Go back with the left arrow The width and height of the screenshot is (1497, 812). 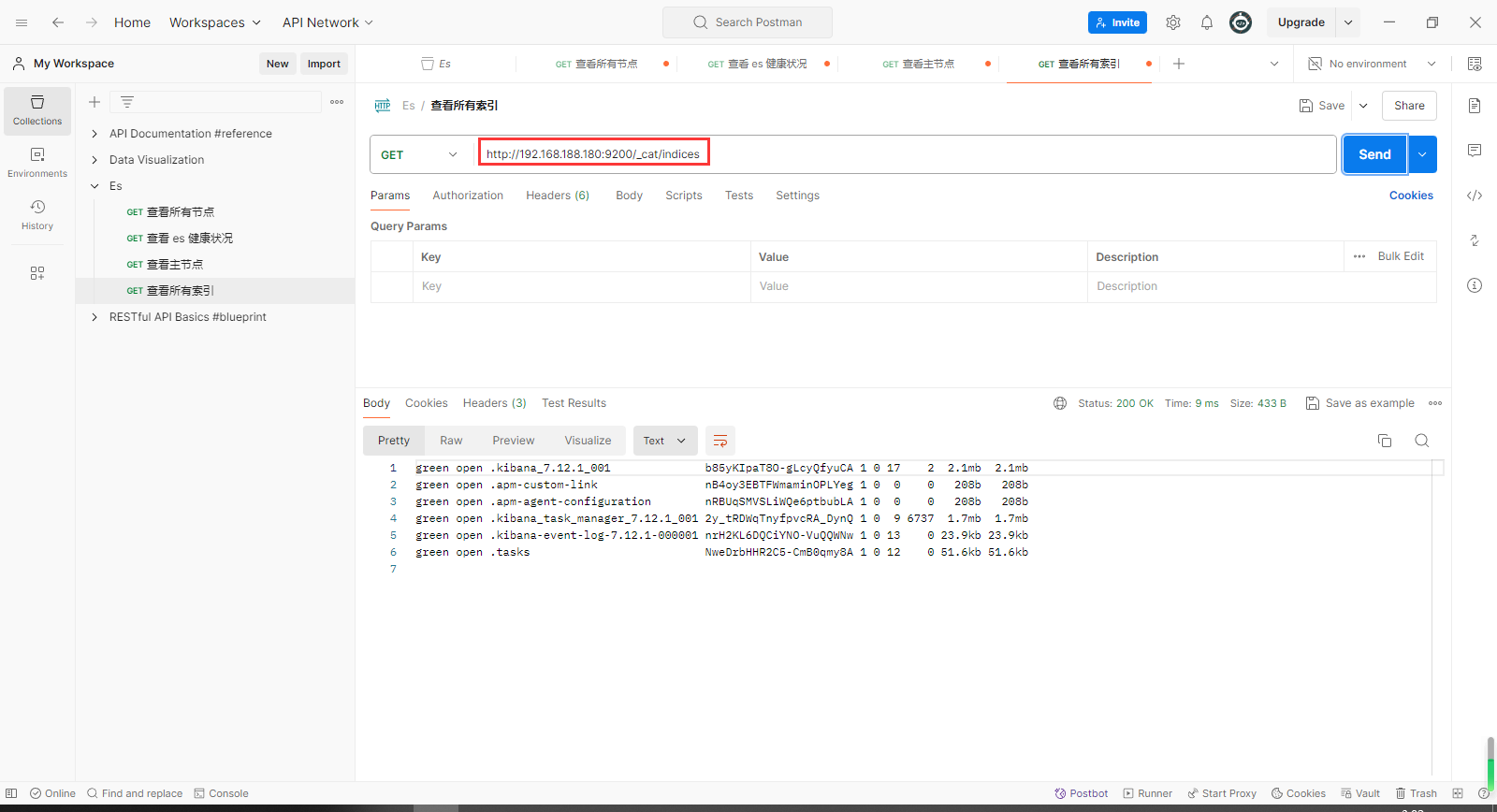[x=58, y=22]
